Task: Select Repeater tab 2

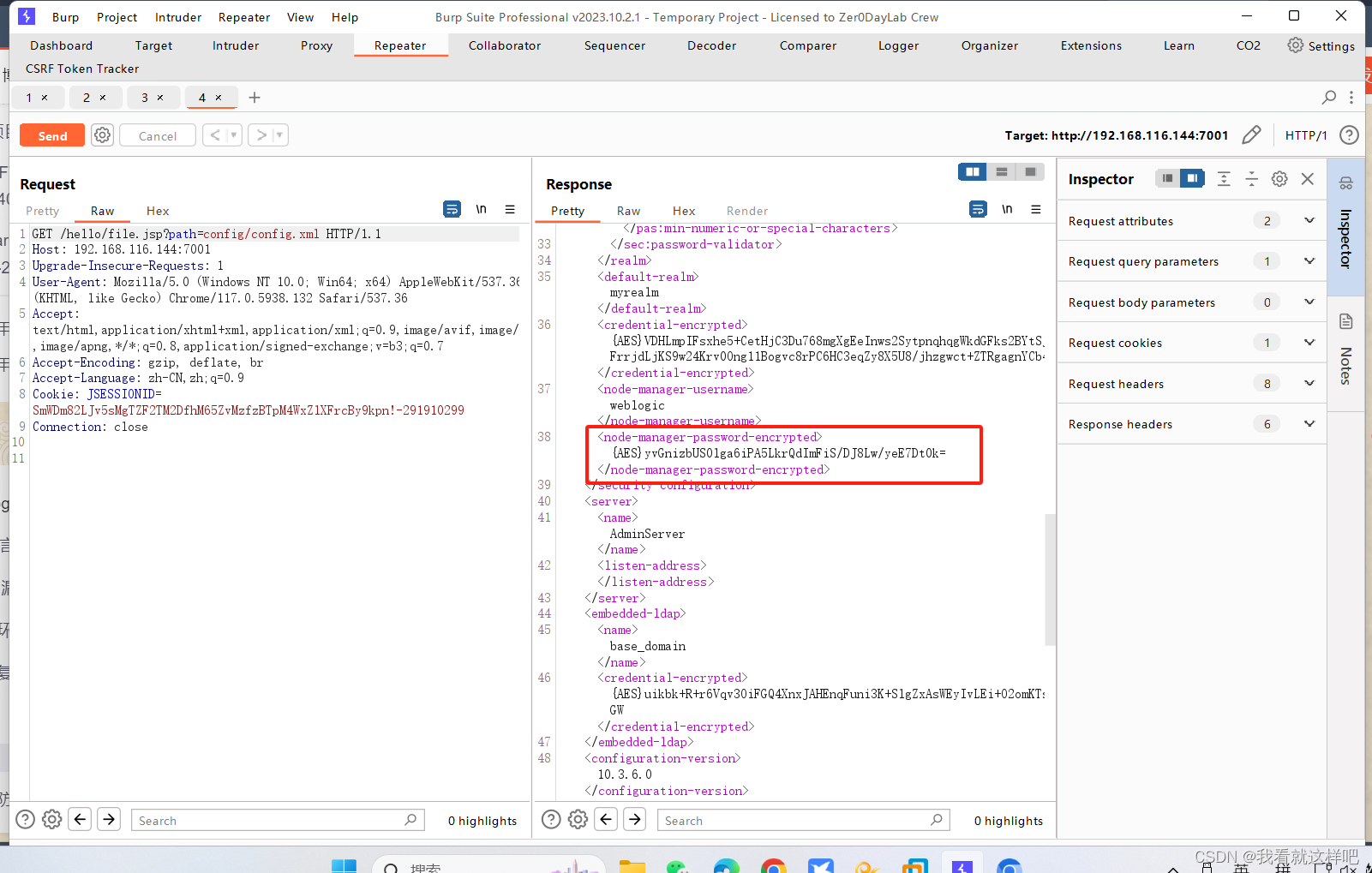Action: click(86, 98)
